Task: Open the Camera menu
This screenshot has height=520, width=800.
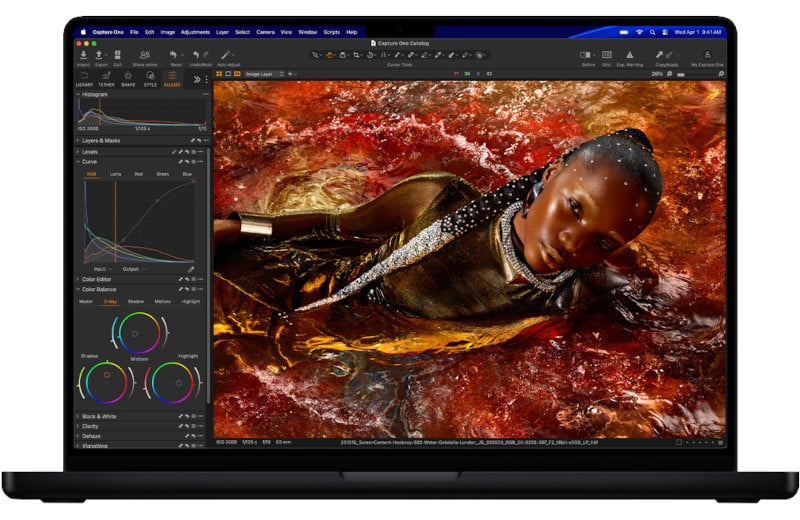Action: point(265,32)
